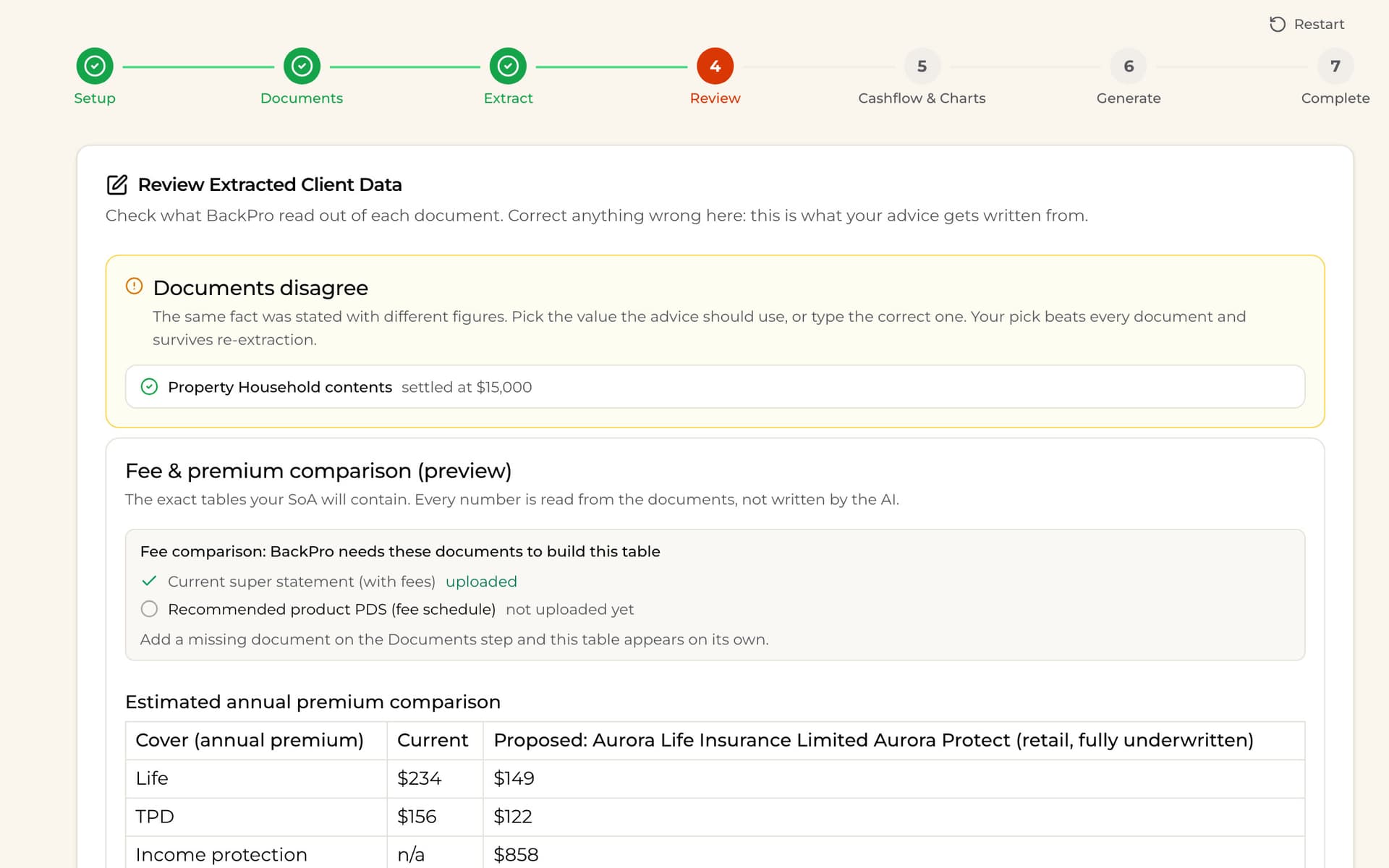Click the green check beside Property Household contents

point(149,386)
